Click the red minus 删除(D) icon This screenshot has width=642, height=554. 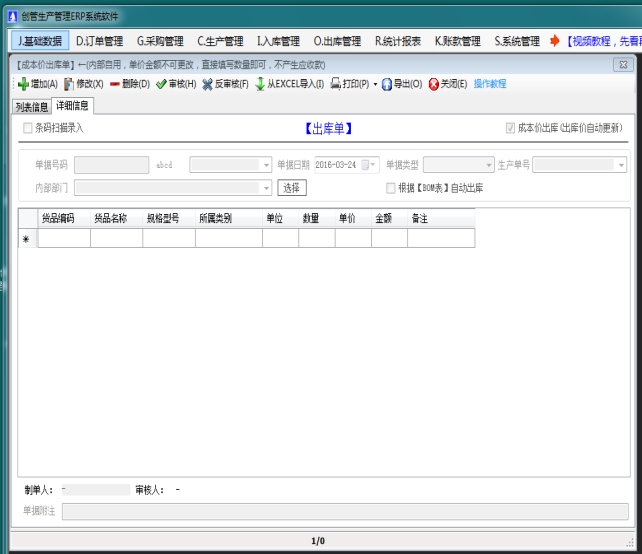click(115, 85)
